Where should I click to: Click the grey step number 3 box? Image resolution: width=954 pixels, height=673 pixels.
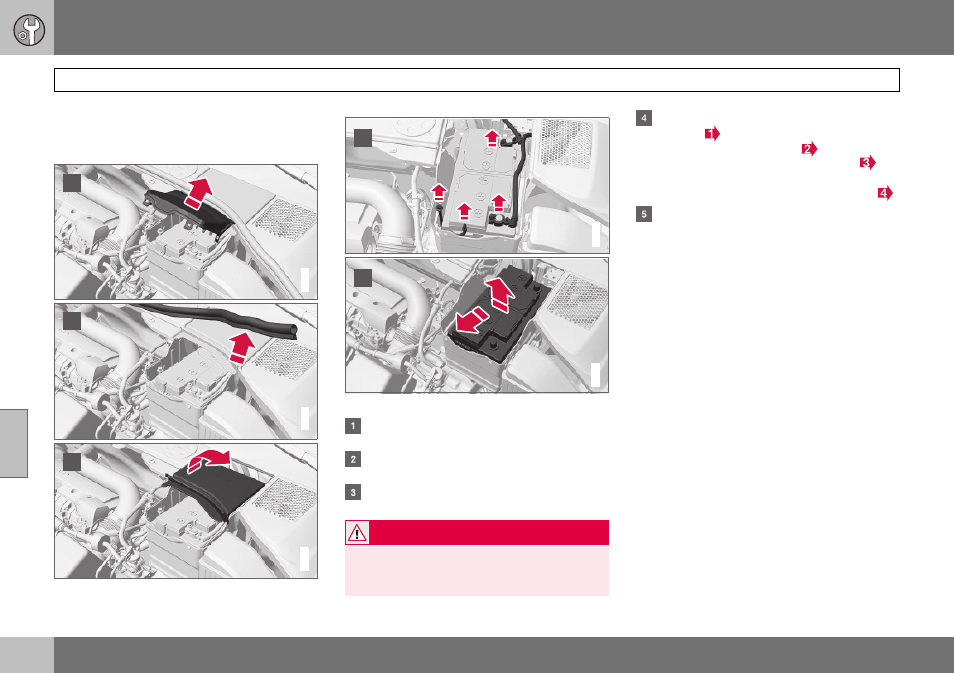(353, 492)
